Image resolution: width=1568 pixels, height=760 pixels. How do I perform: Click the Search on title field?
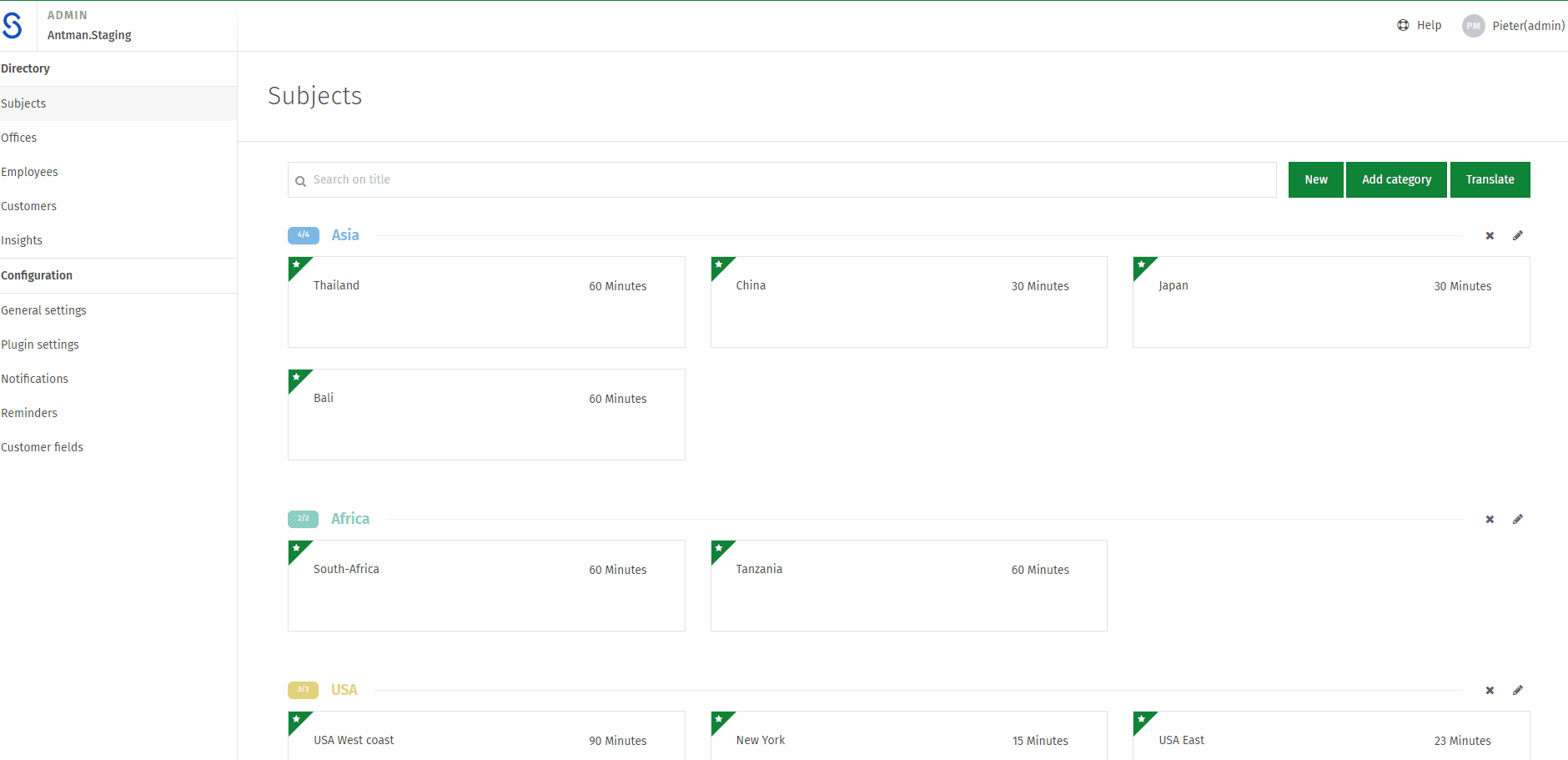pos(782,179)
